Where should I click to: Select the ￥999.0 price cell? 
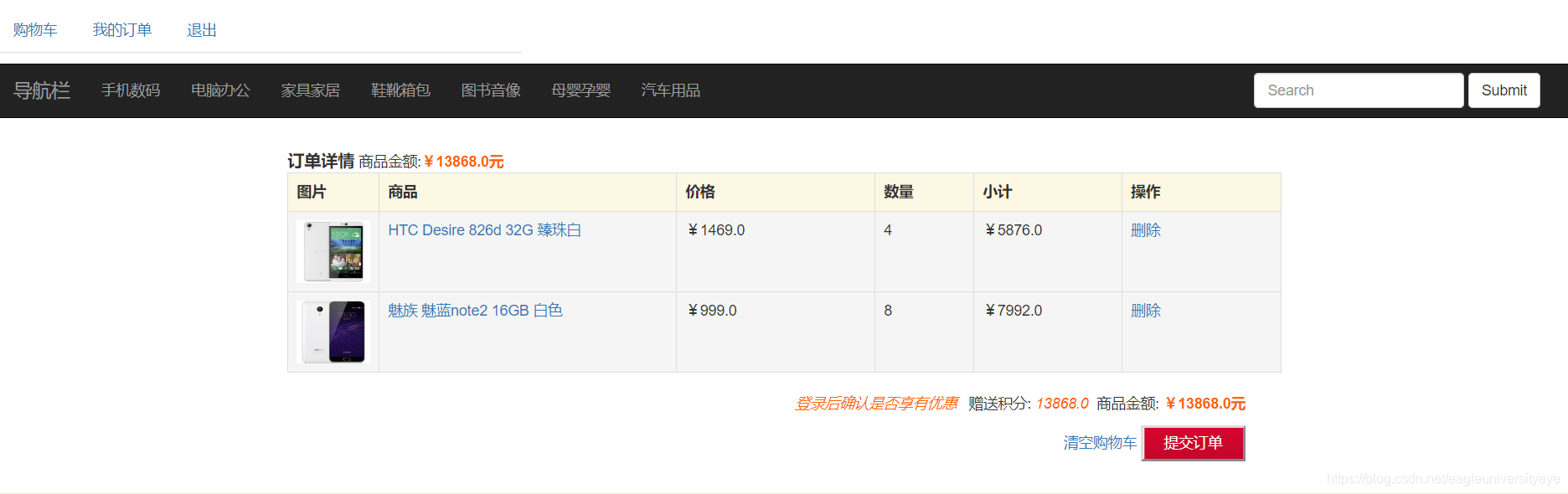coord(776,332)
